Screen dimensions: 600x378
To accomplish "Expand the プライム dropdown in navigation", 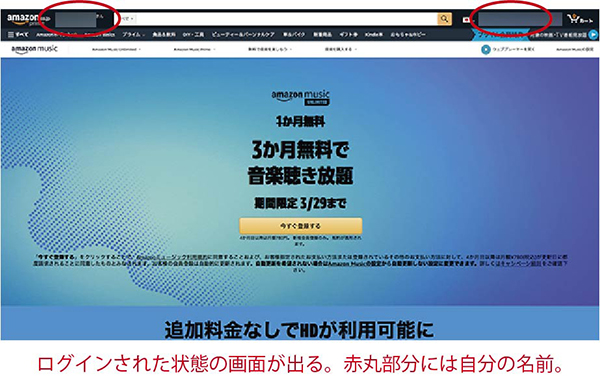I will (133, 34).
